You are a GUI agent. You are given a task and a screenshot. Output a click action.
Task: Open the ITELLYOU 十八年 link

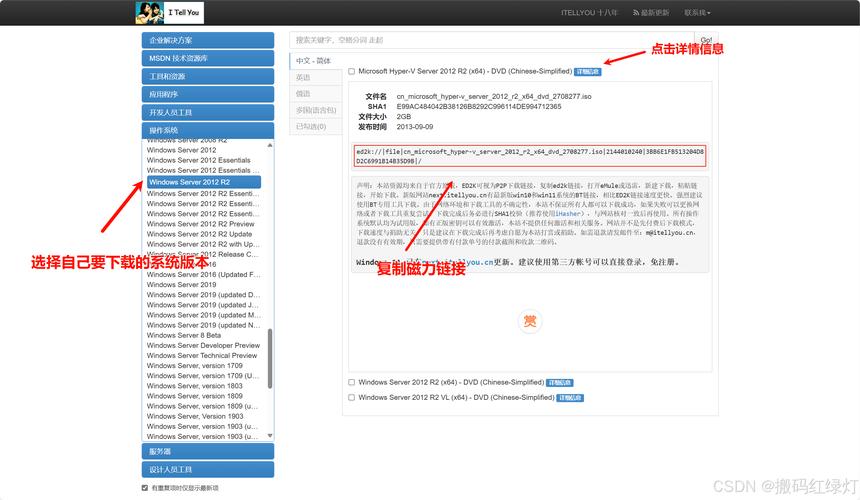coord(589,13)
